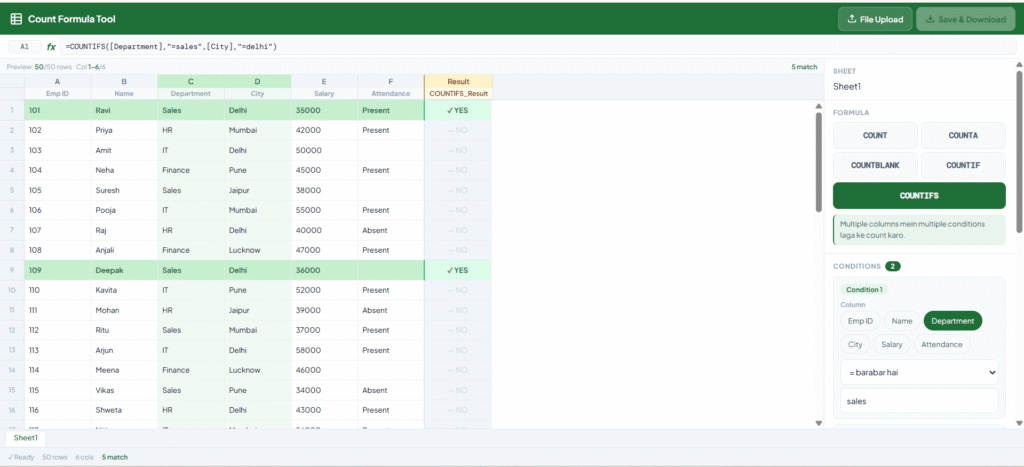This screenshot has height=467, width=1024.
Task: Select column A header
Action: point(57,81)
